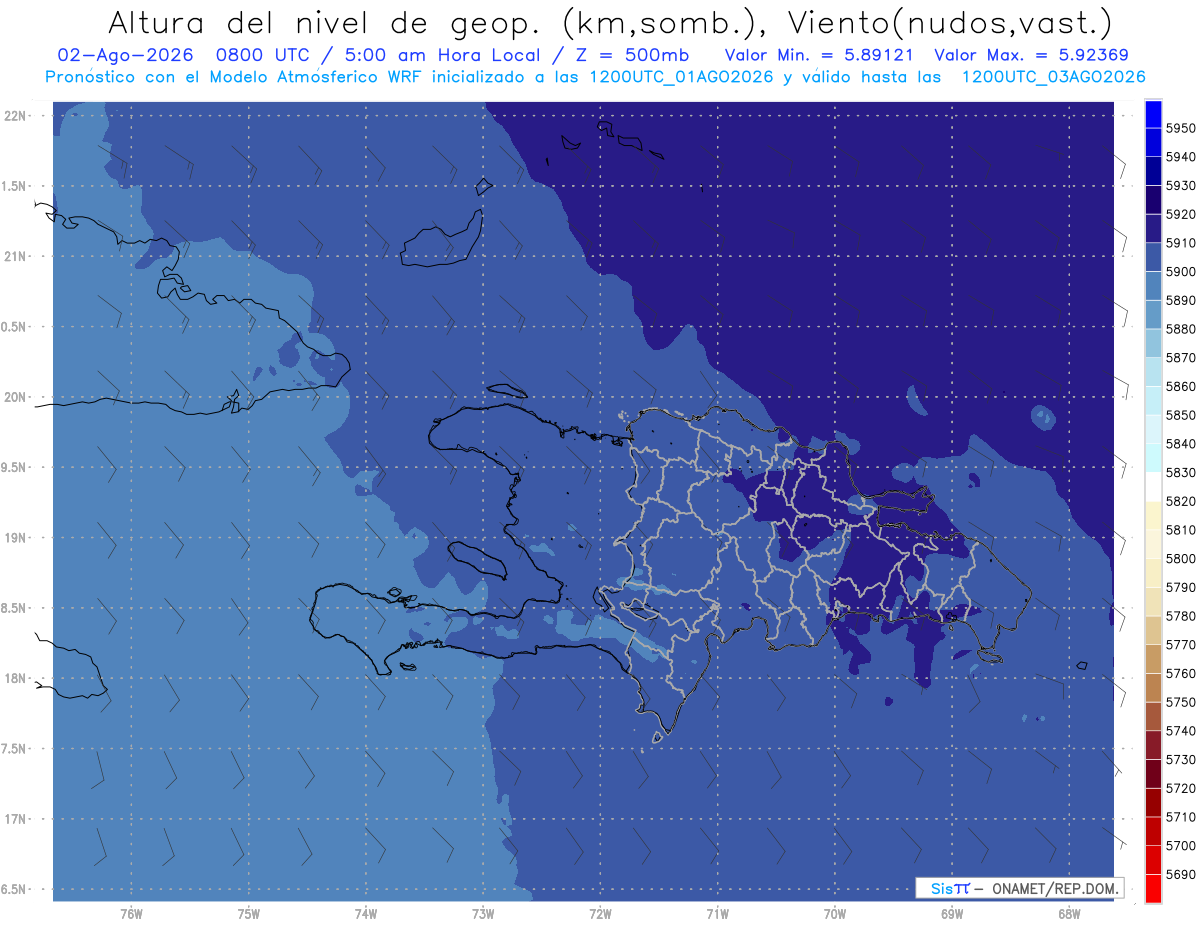The height and width of the screenshot is (927, 1200).
Task: Click the color bar value '5890'
Action: (x=1180, y=300)
